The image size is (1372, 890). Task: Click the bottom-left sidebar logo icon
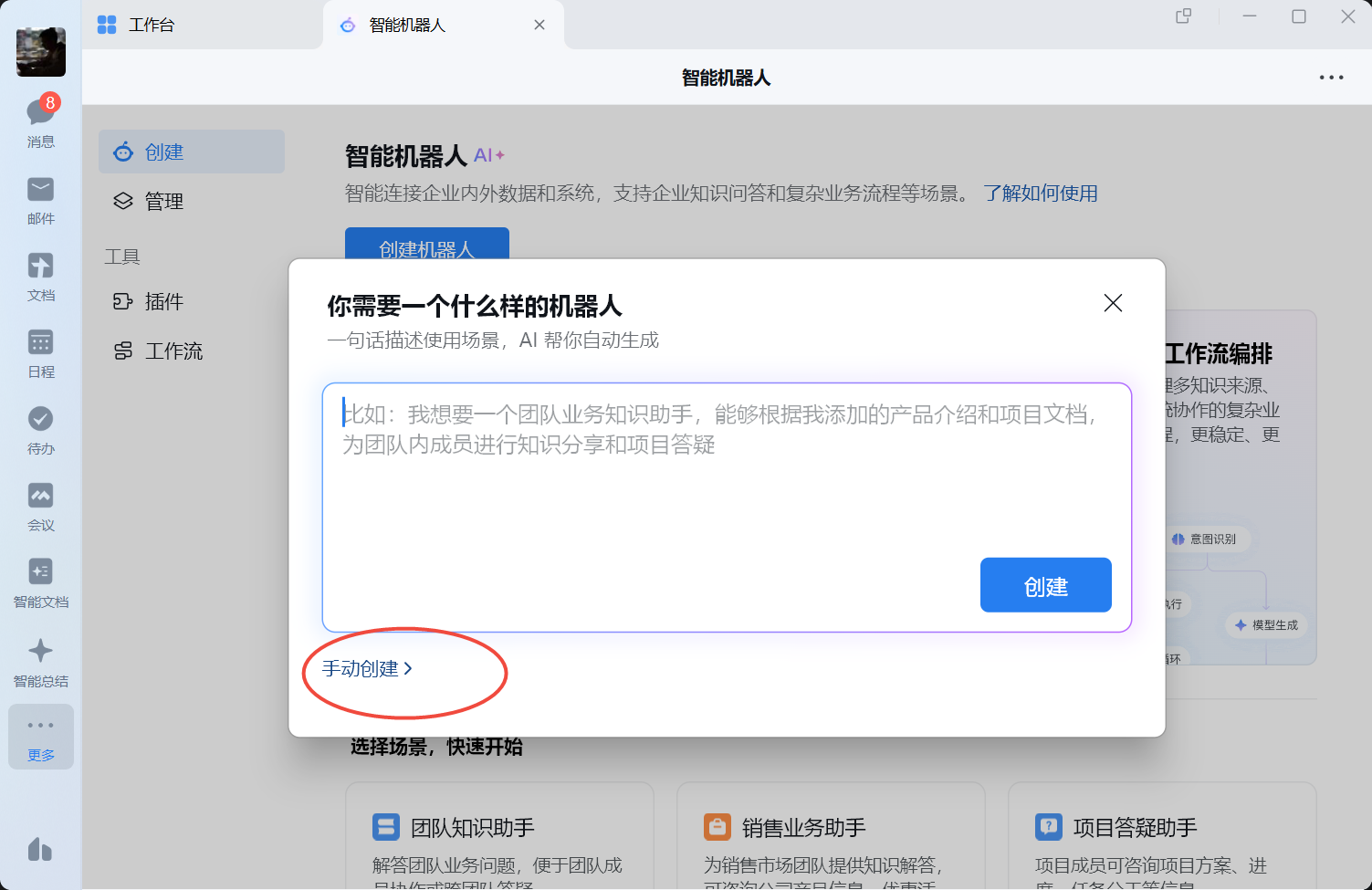tap(40, 849)
